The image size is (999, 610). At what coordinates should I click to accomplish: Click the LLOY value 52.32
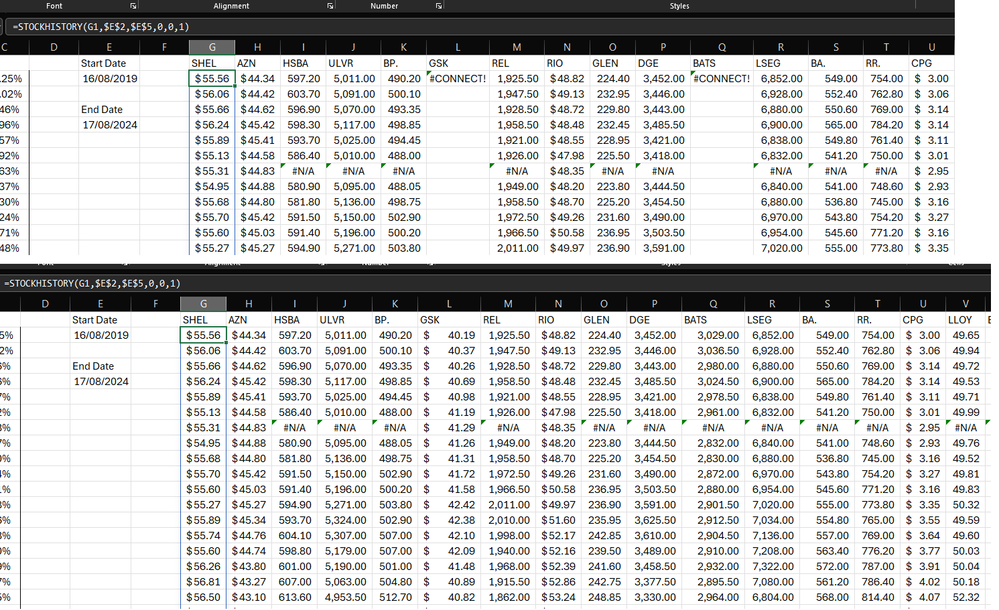point(966,597)
